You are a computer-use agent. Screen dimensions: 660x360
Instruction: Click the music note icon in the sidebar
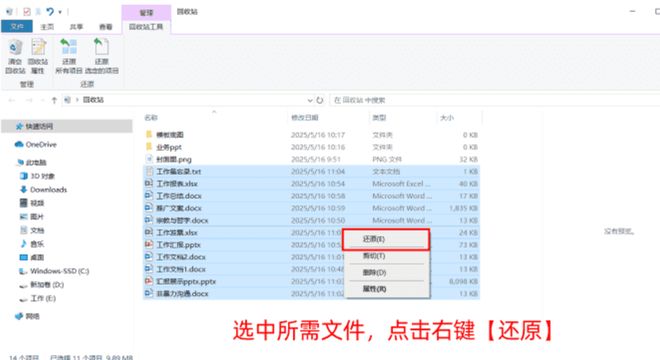coord(24,244)
